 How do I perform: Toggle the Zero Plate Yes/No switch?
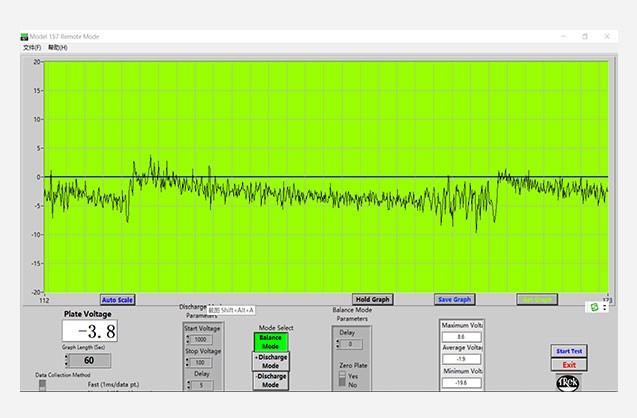[341, 378]
